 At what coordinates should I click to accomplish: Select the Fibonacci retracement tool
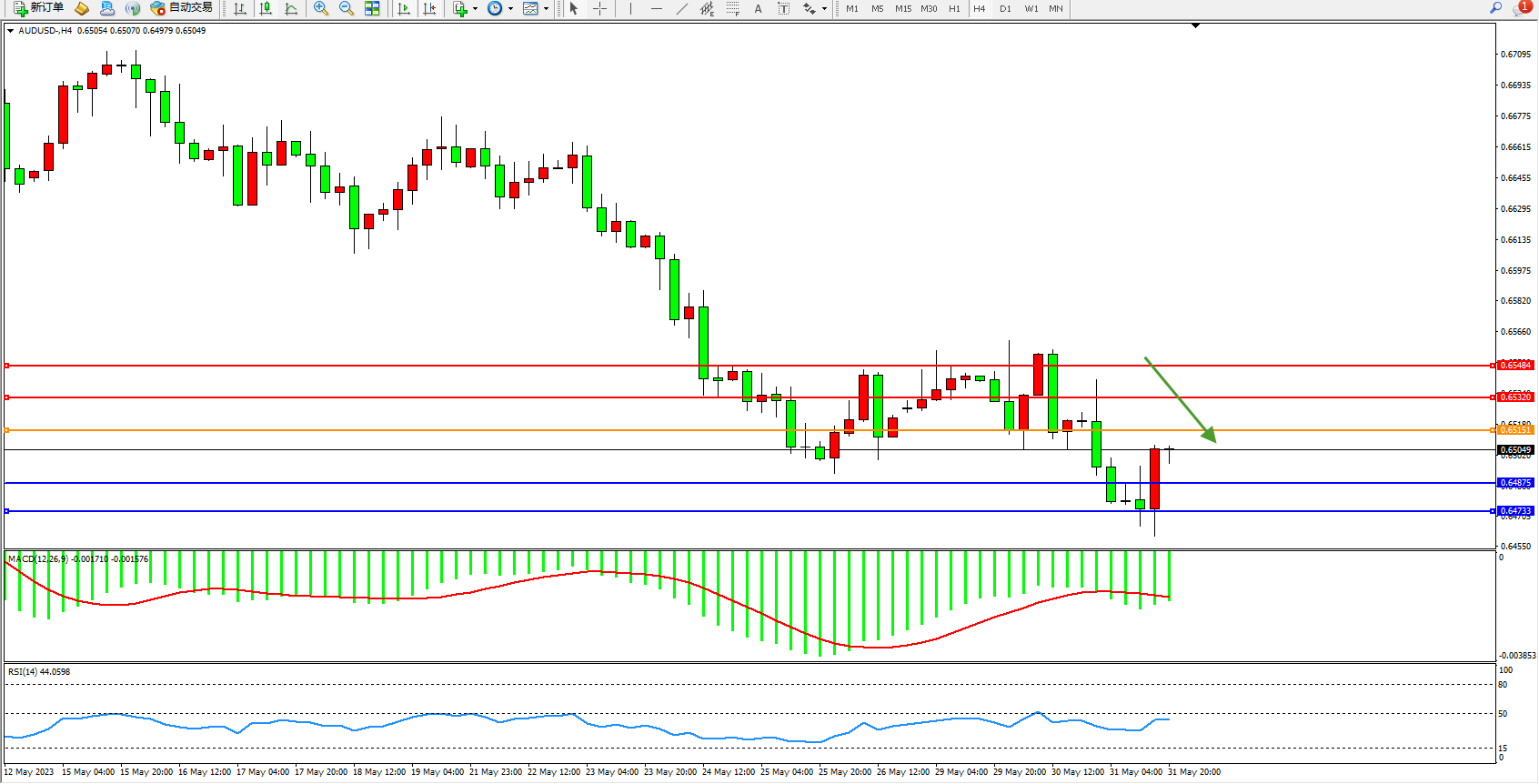(x=733, y=8)
